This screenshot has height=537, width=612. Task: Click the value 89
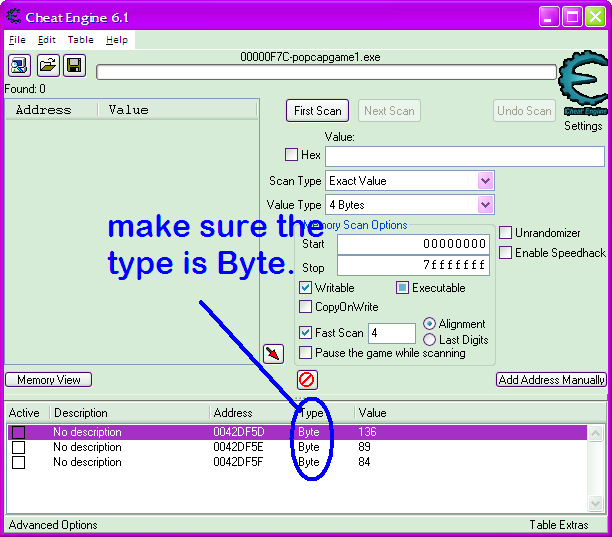[x=364, y=447]
